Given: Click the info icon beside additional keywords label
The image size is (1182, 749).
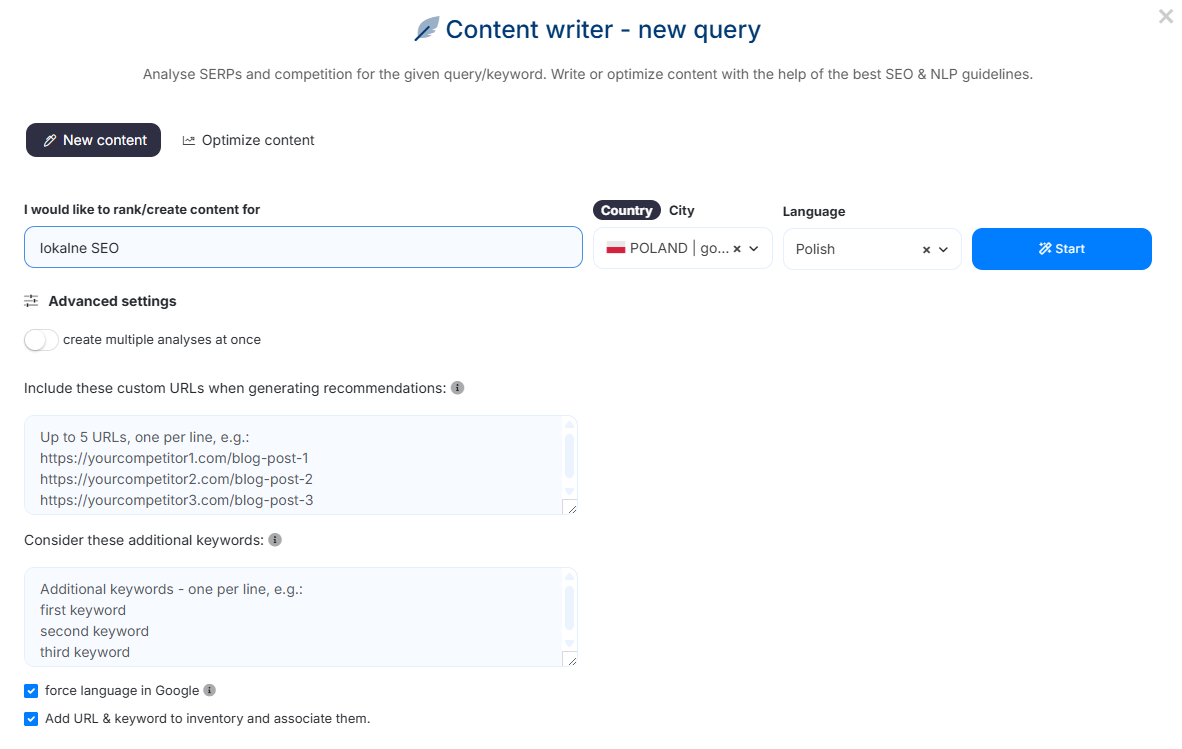Looking at the screenshot, I should [275, 540].
